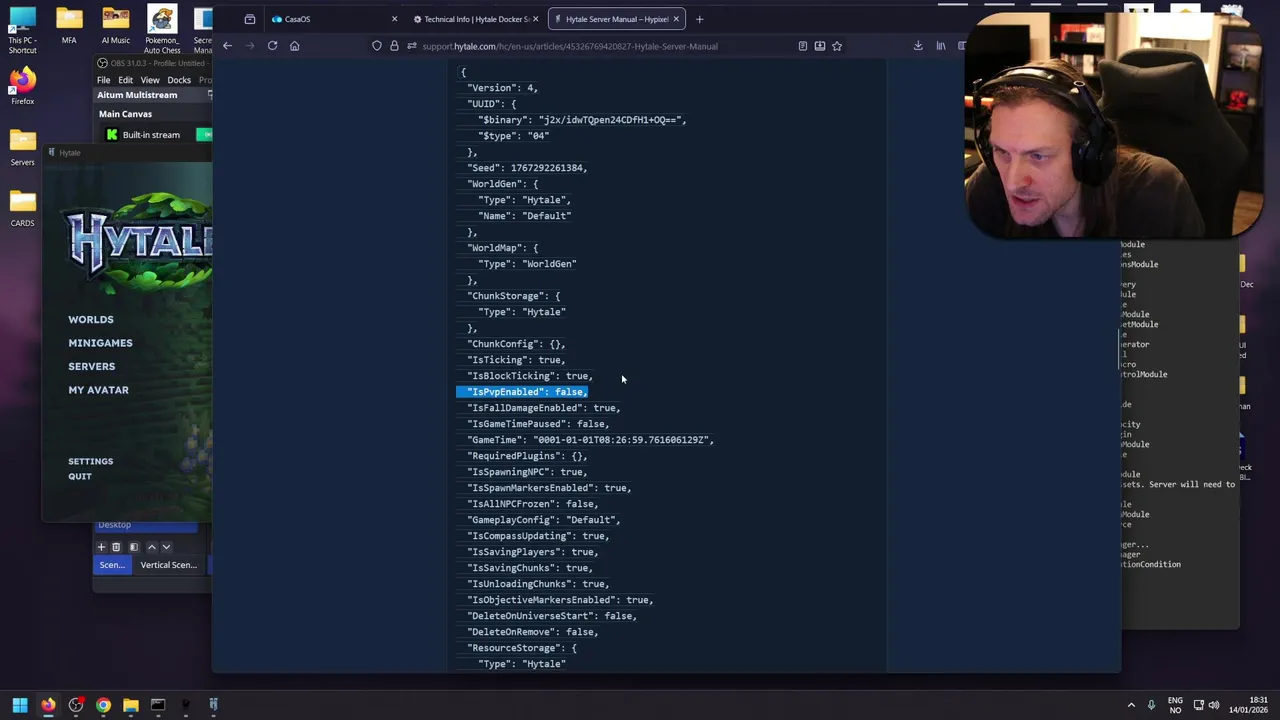Image resolution: width=1280 pixels, height=720 pixels.
Task: Move scene up in OBS list
Action: tap(152, 547)
